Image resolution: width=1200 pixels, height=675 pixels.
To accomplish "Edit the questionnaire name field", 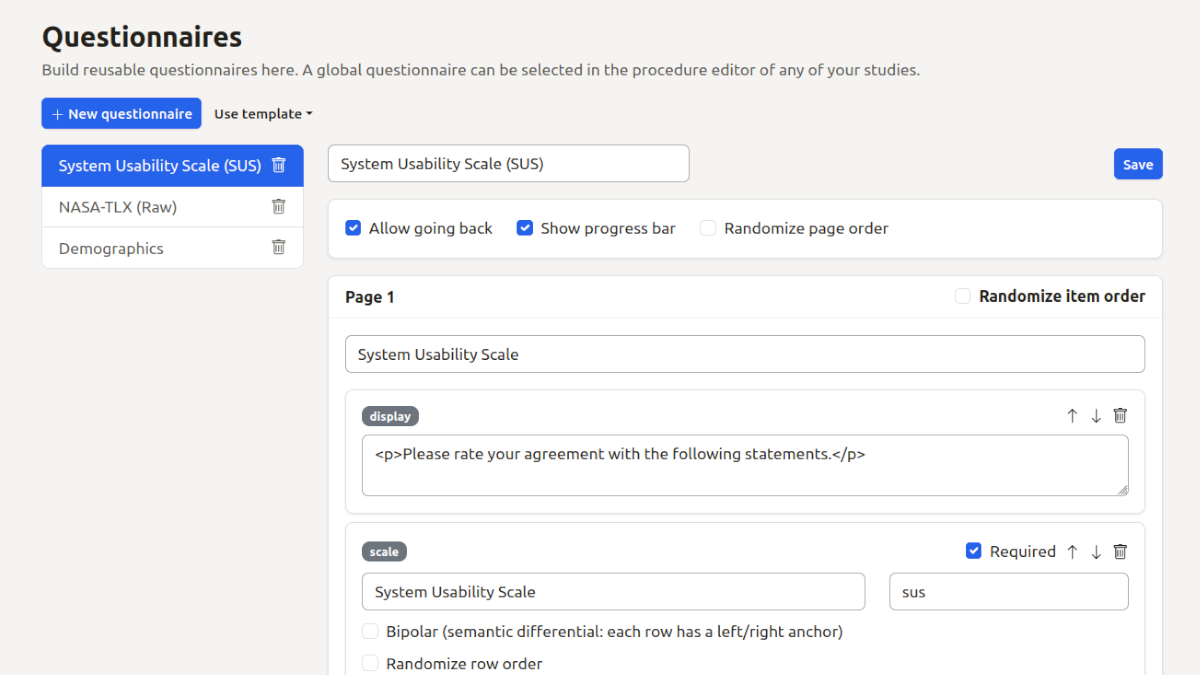I will coord(509,164).
